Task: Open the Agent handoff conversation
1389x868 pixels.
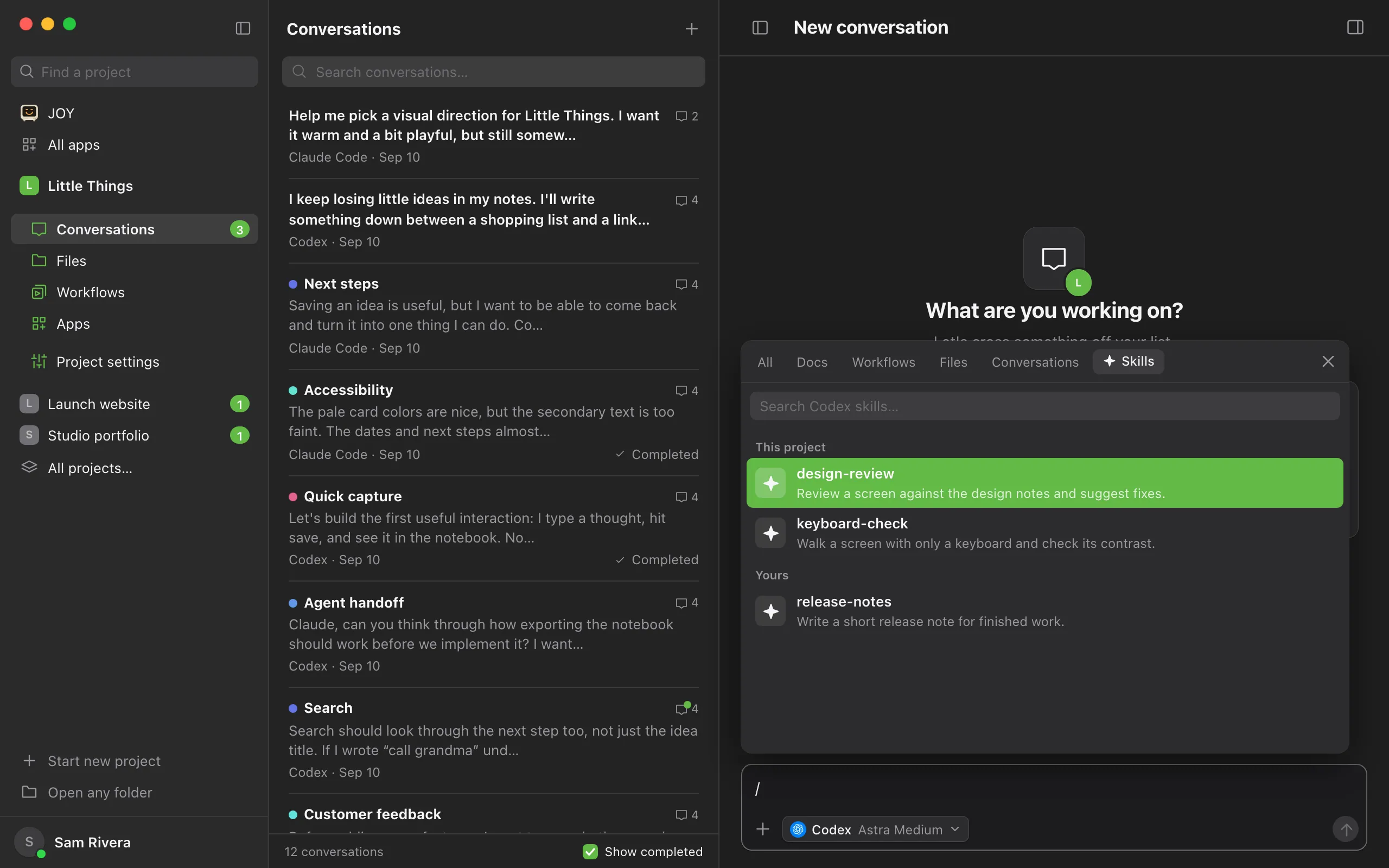Action: [x=493, y=634]
